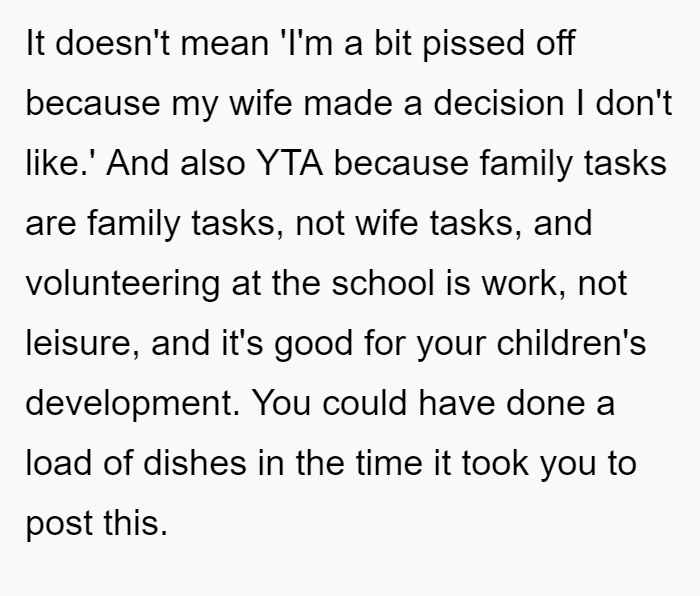Image resolution: width=700 pixels, height=596 pixels.
Task: Click the words 'pissed off'
Action: (x=499, y=45)
